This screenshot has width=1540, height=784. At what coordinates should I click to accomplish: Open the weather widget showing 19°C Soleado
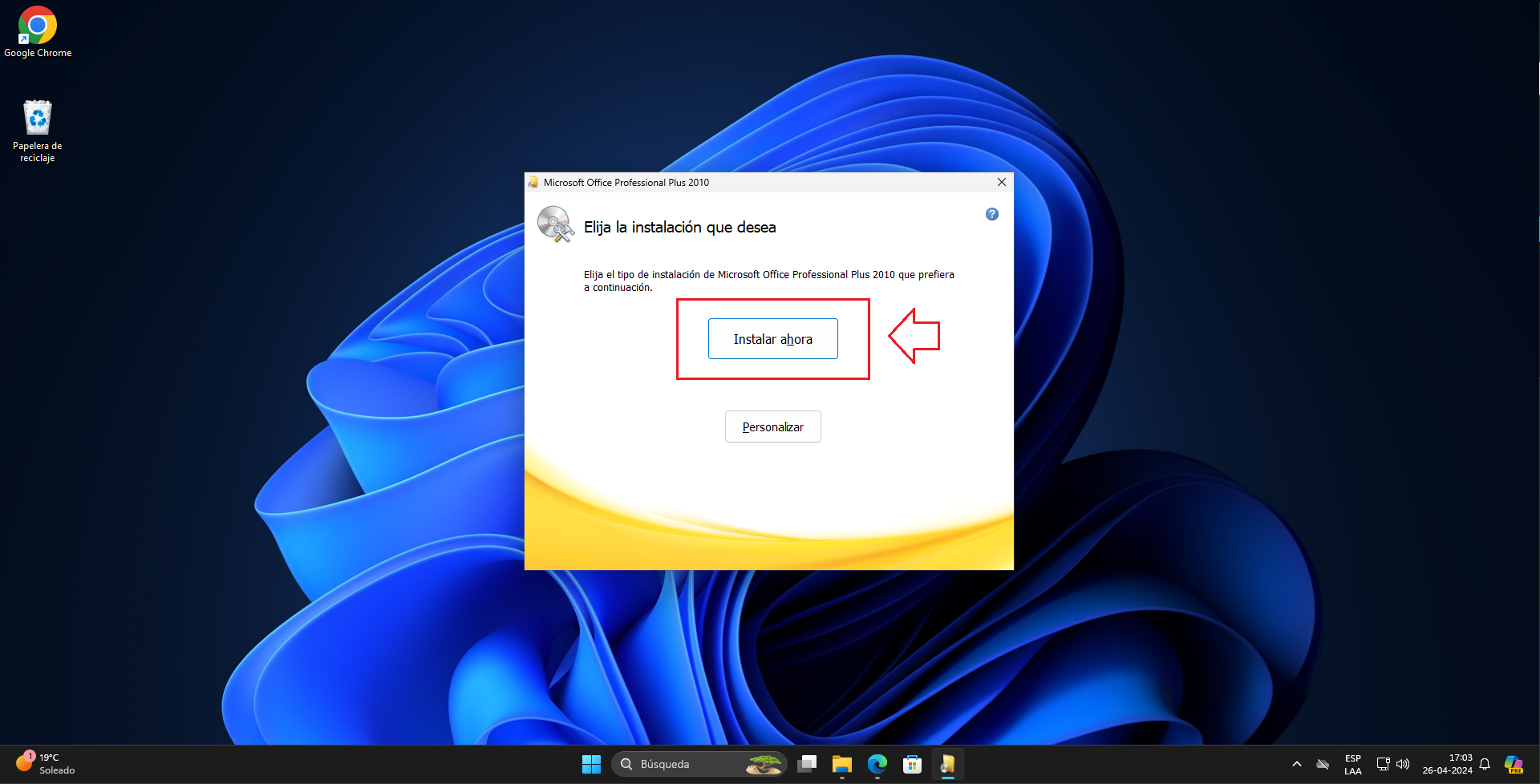(45, 764)
